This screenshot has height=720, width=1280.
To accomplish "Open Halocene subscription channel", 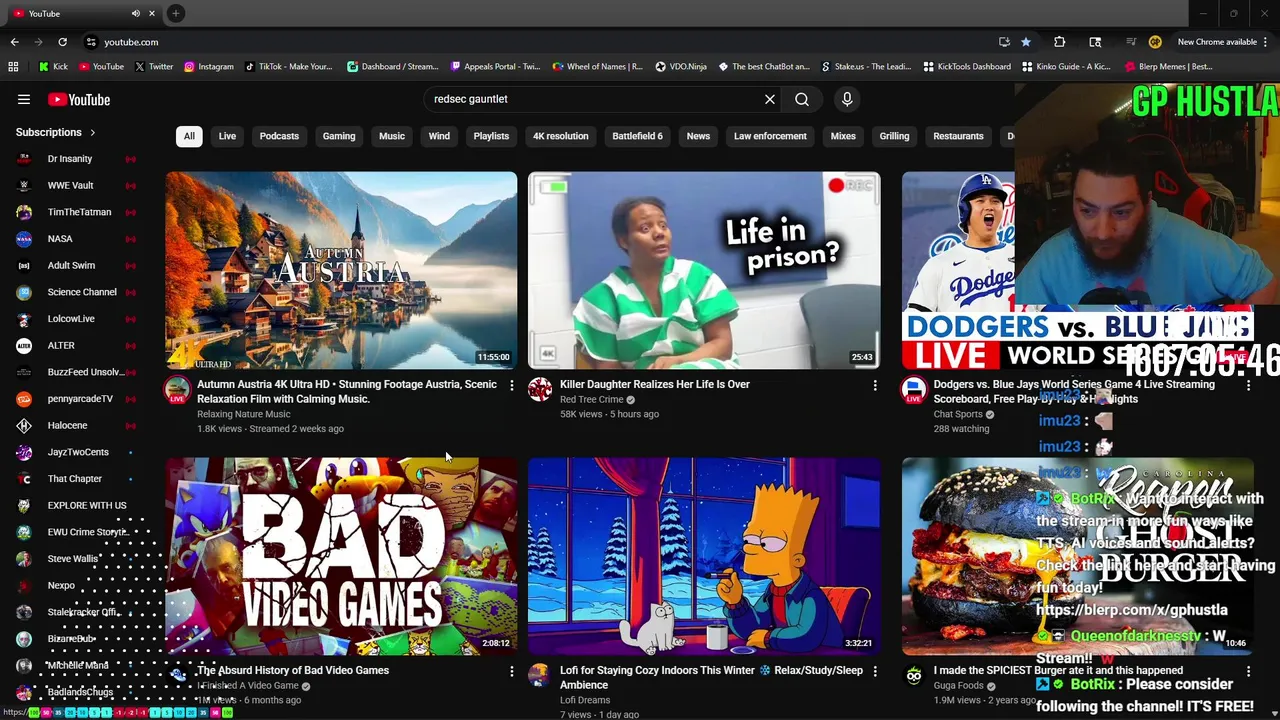I will pyautogui.click(x=75, y=425).
